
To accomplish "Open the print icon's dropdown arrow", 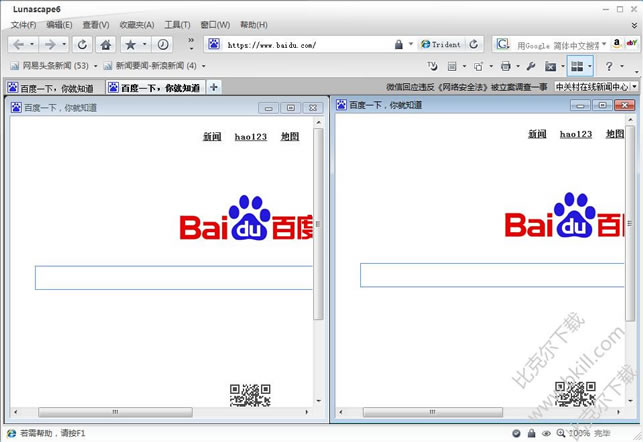I will tap(518, 66).
